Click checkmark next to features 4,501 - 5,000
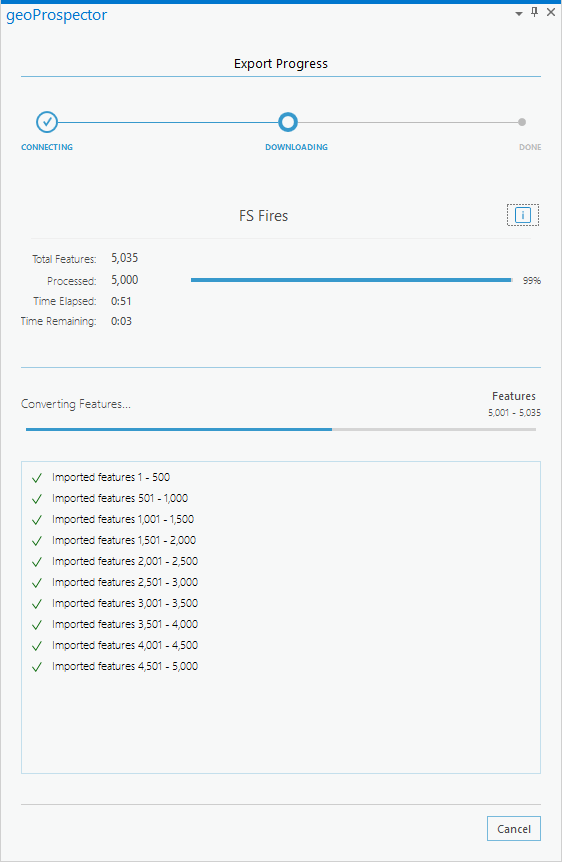Viewport: 562px width, 862px height. [x=37, y=667]
